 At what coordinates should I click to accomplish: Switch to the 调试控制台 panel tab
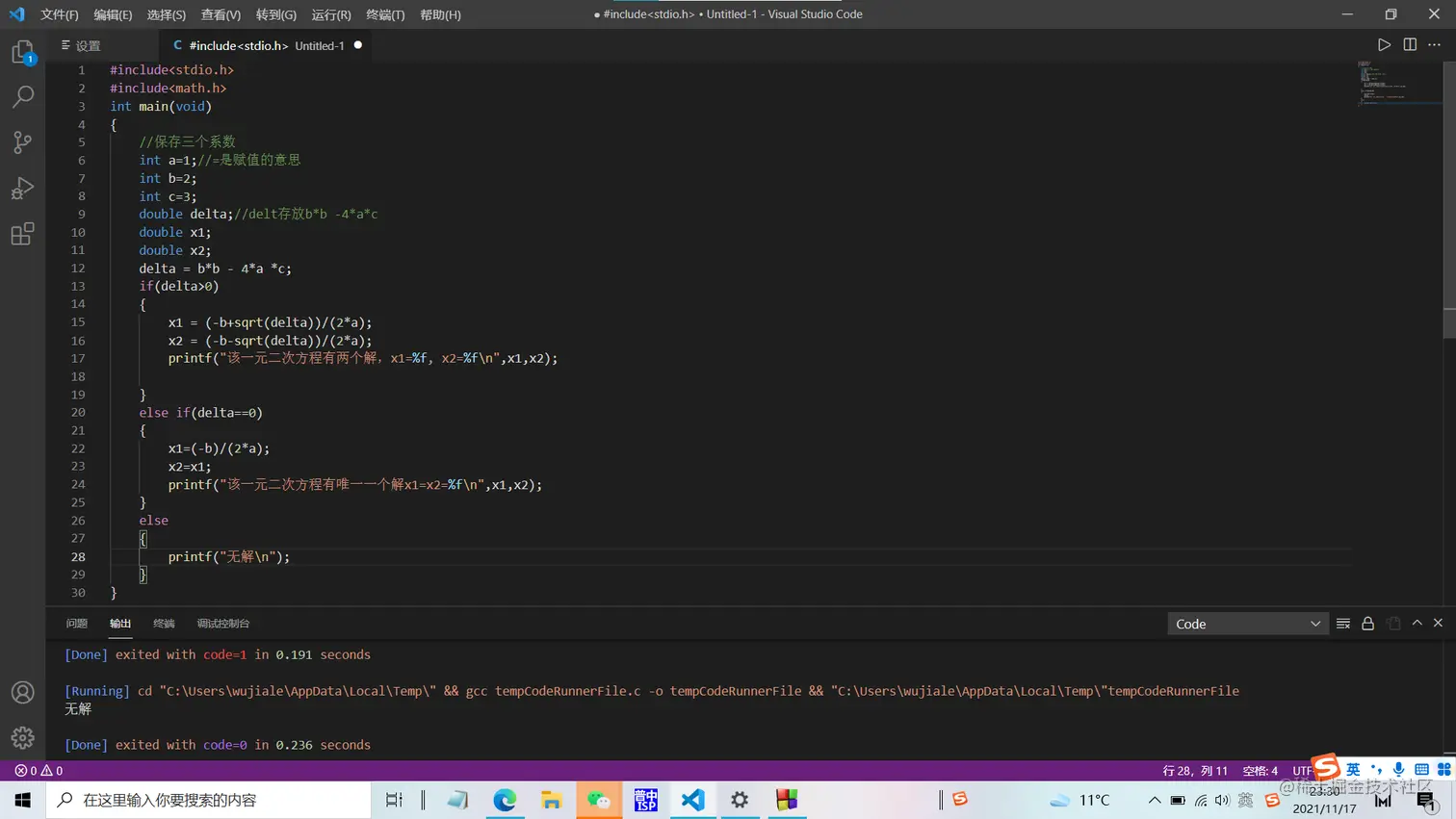(223, 624)
